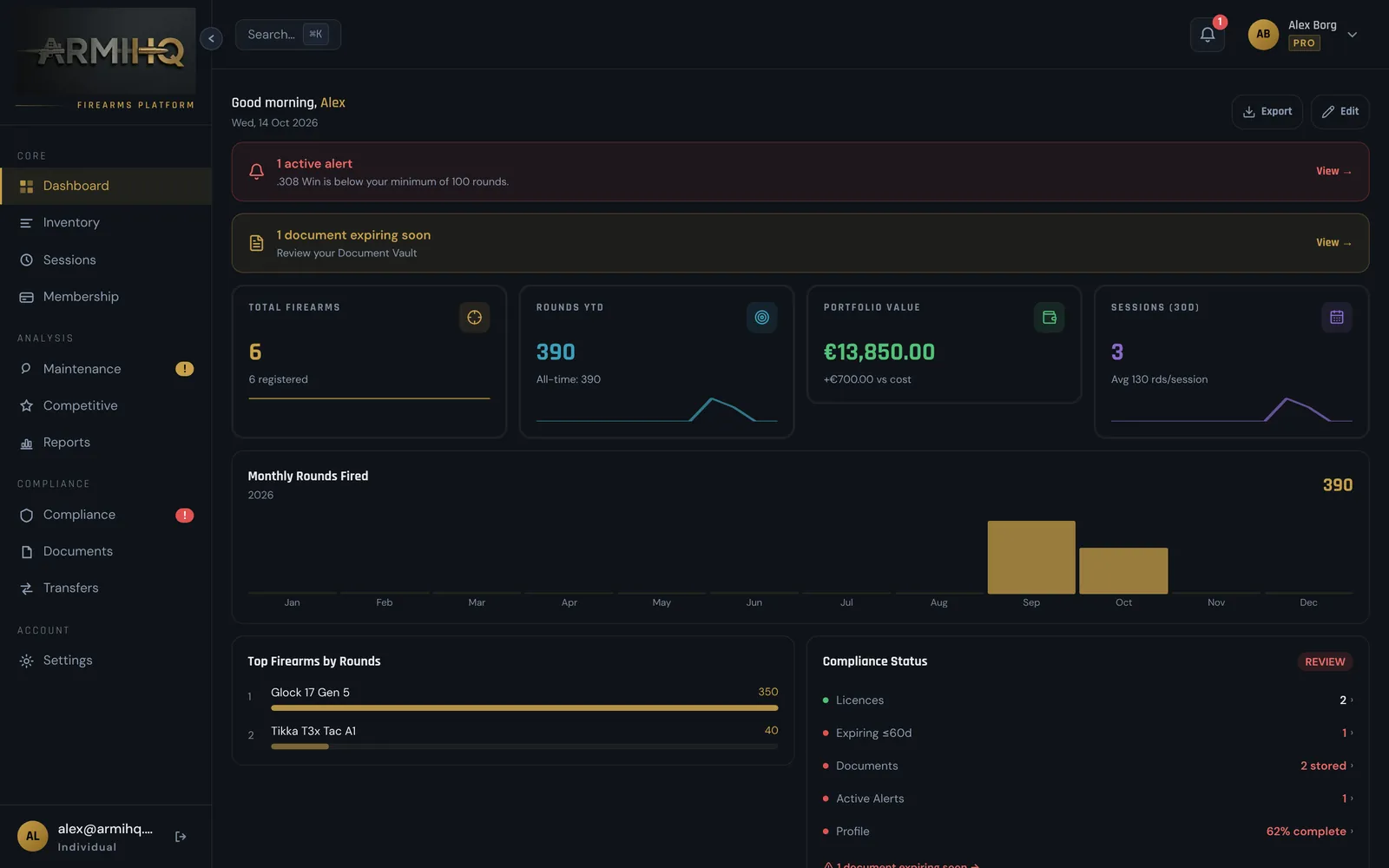Click the Reports chart icon

(26, 444)
